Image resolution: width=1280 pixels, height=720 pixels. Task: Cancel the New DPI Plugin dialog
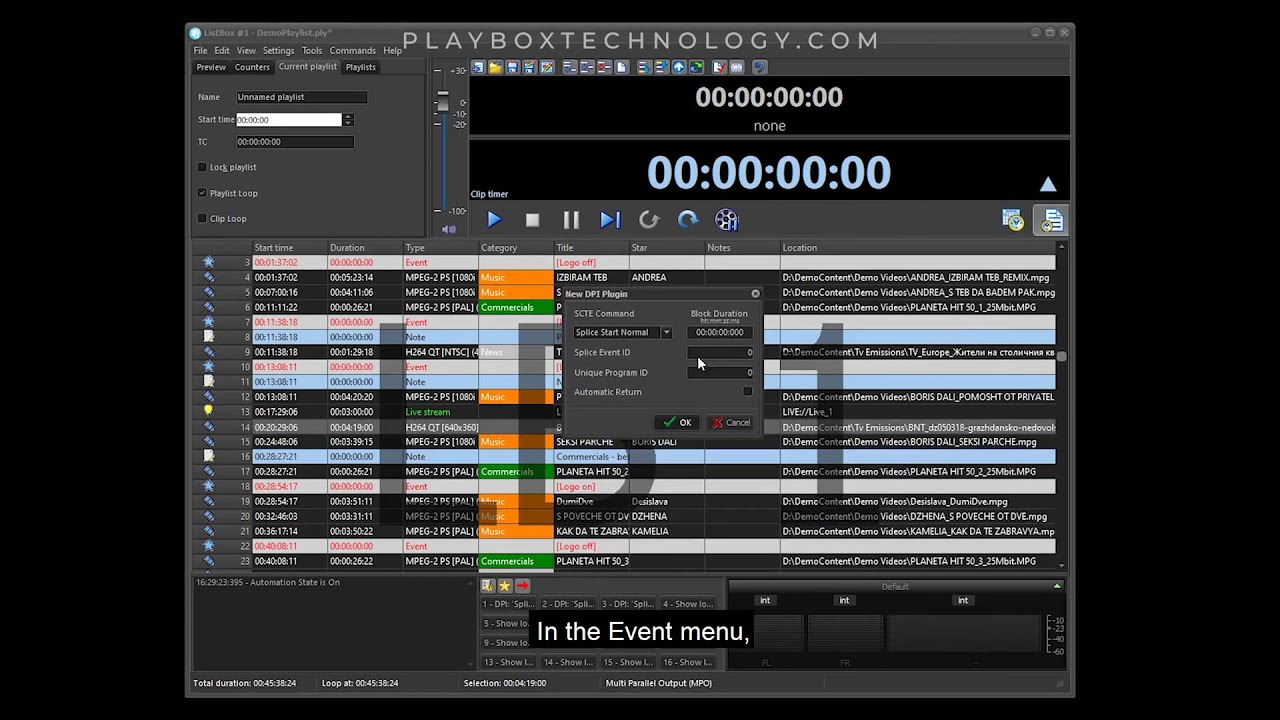pos(731,423)
